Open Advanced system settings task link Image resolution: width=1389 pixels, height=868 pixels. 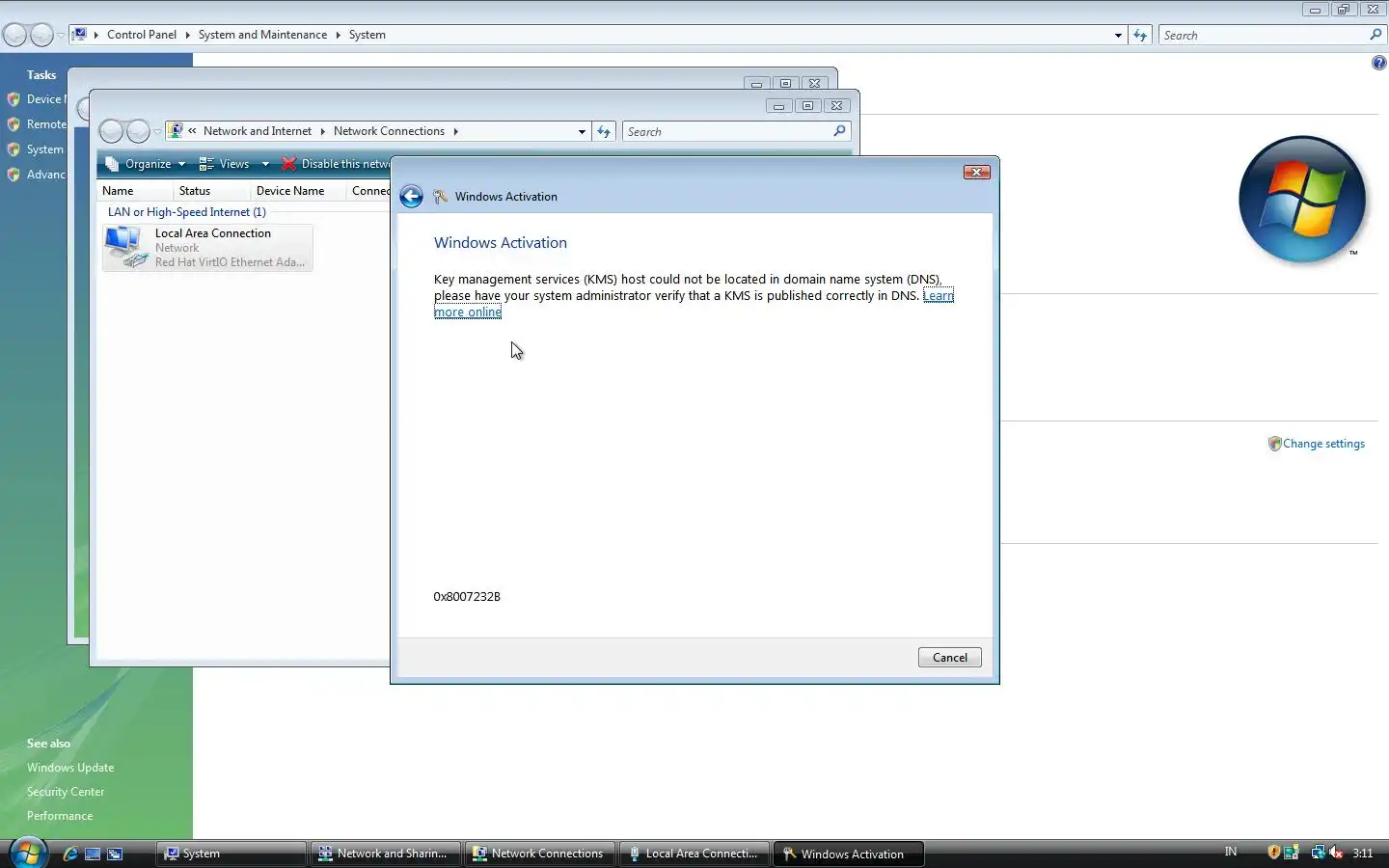[46, 175]
